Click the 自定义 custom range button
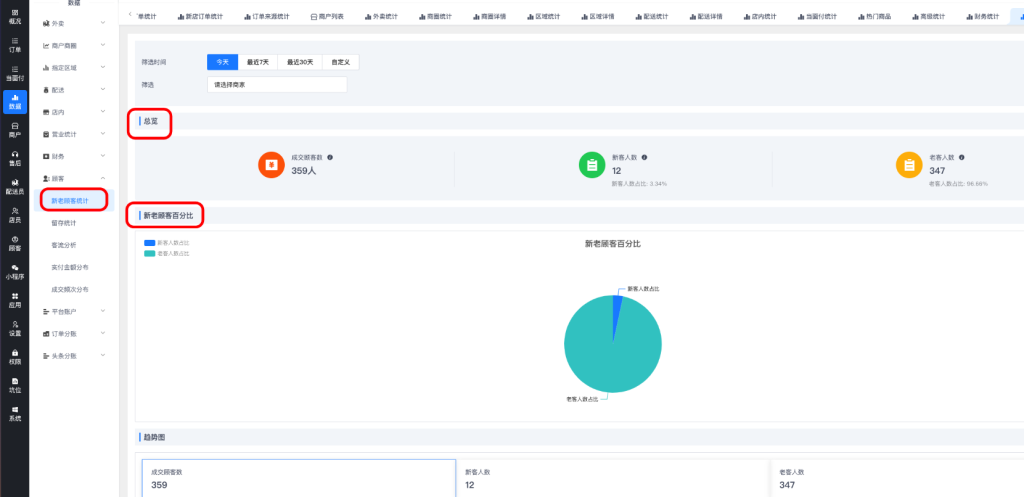 click(342, 62)
